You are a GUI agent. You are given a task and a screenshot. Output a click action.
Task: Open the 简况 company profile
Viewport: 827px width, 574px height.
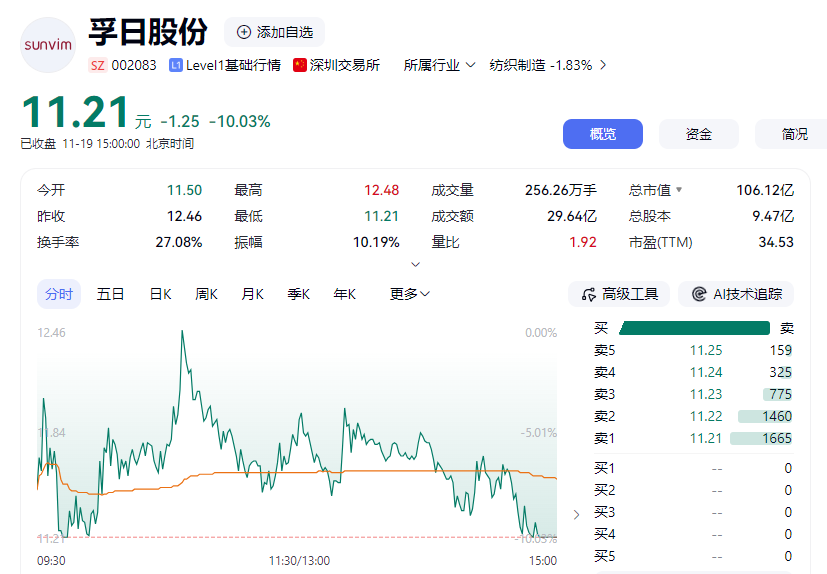point(794,134)
